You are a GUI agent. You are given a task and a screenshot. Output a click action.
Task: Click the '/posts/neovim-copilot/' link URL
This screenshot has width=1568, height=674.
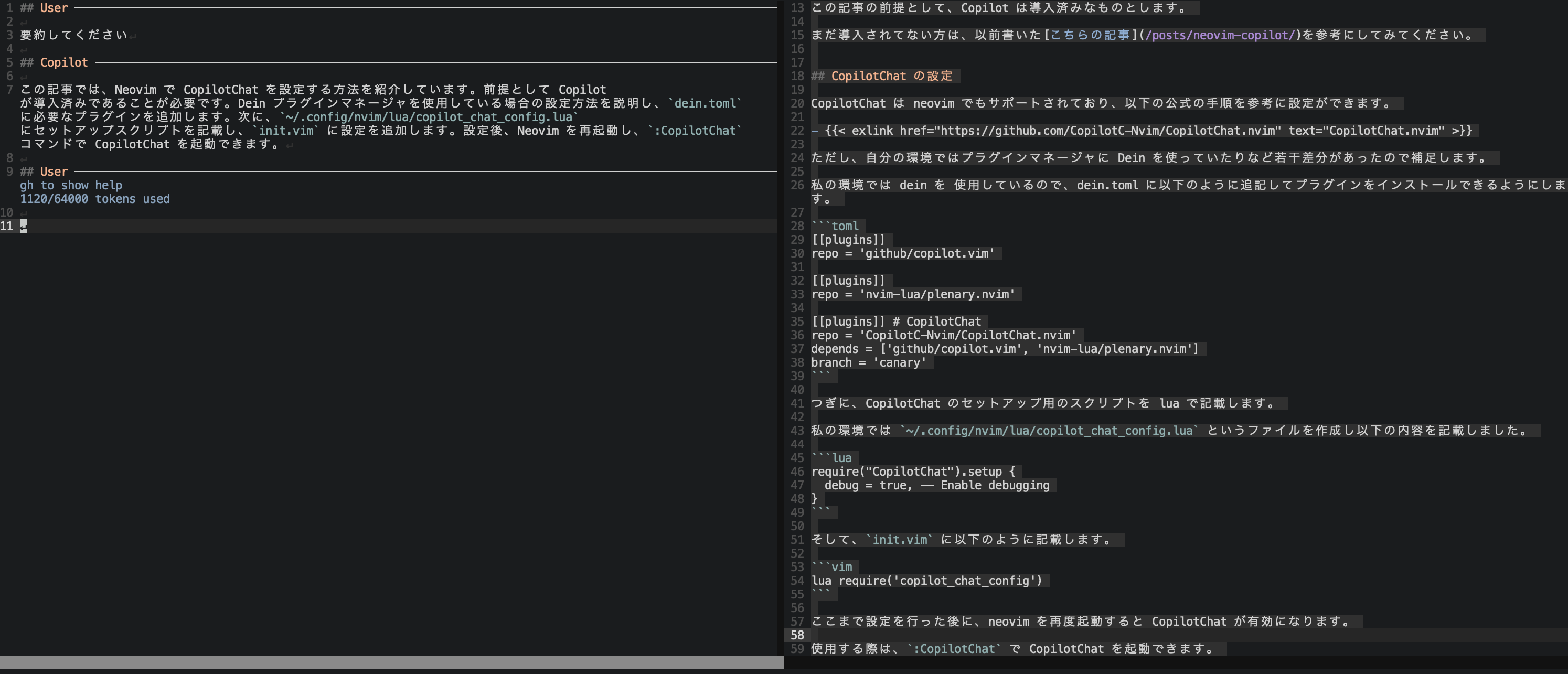pyautogui.click(x=1220, y=35)
